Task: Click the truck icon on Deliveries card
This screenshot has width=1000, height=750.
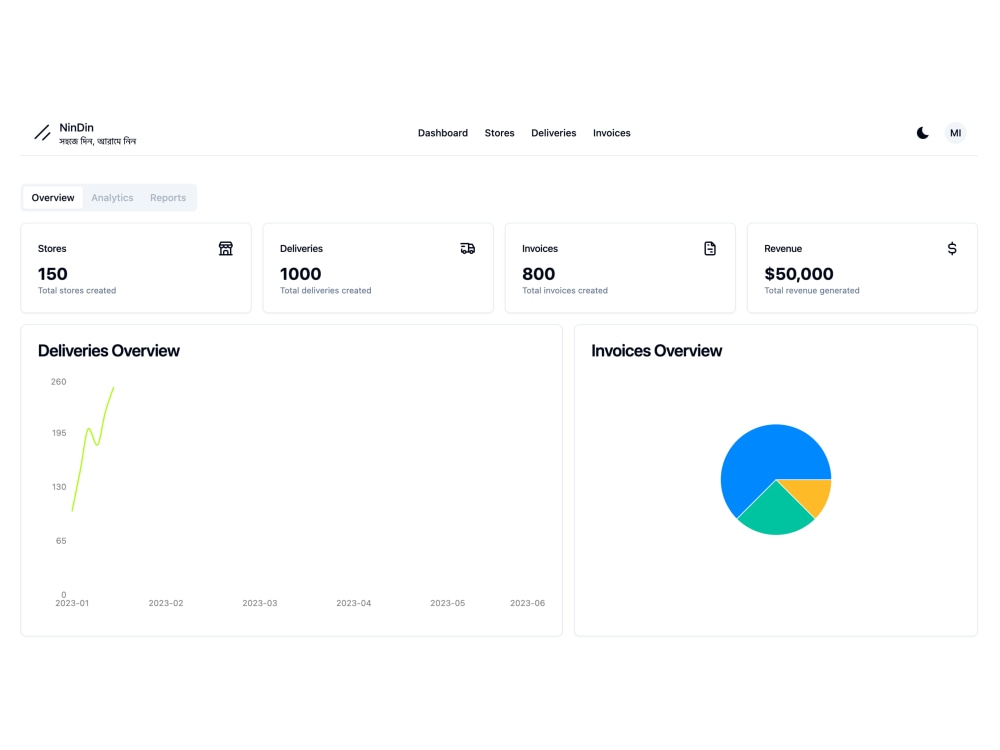Action: coord(467,248)
